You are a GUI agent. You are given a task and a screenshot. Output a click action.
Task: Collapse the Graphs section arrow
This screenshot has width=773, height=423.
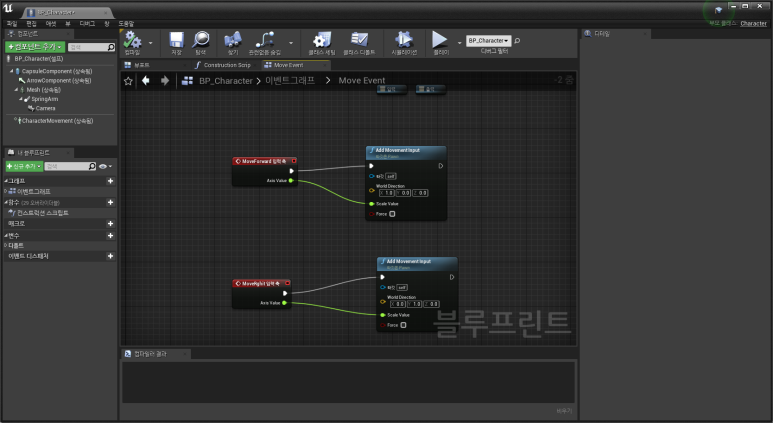click(x=6, y=181)
